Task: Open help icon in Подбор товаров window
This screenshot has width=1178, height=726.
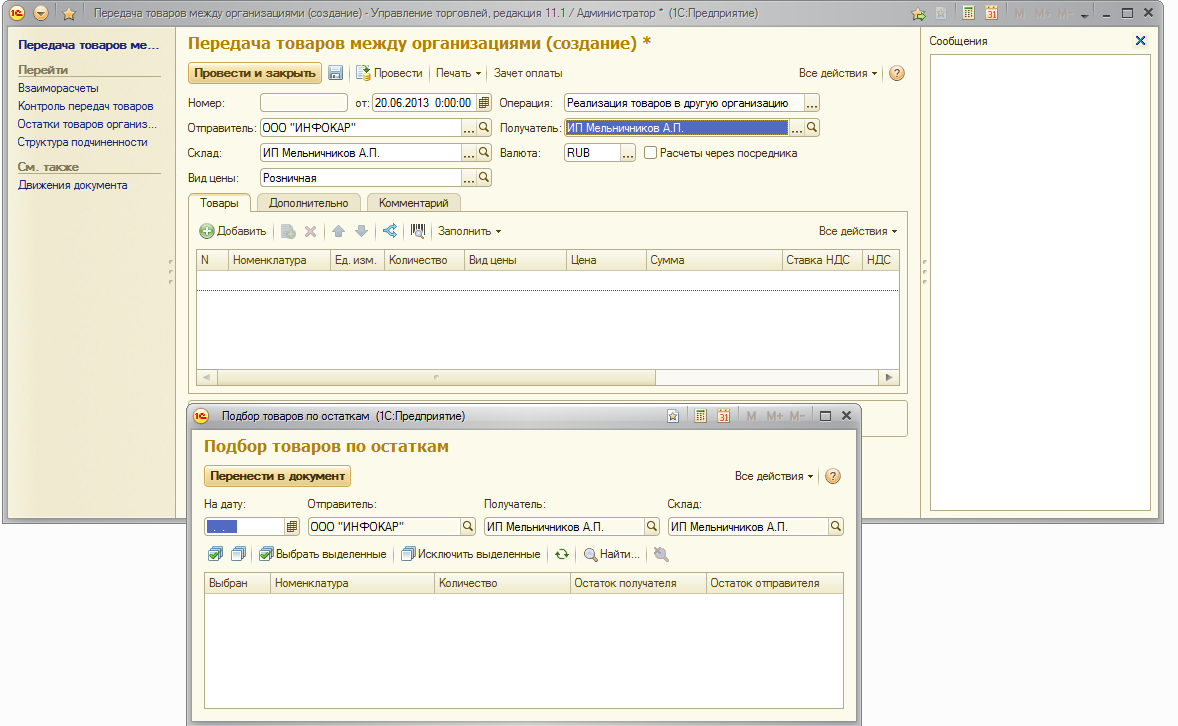Action: pyautogui.click(x=832, y=476)
